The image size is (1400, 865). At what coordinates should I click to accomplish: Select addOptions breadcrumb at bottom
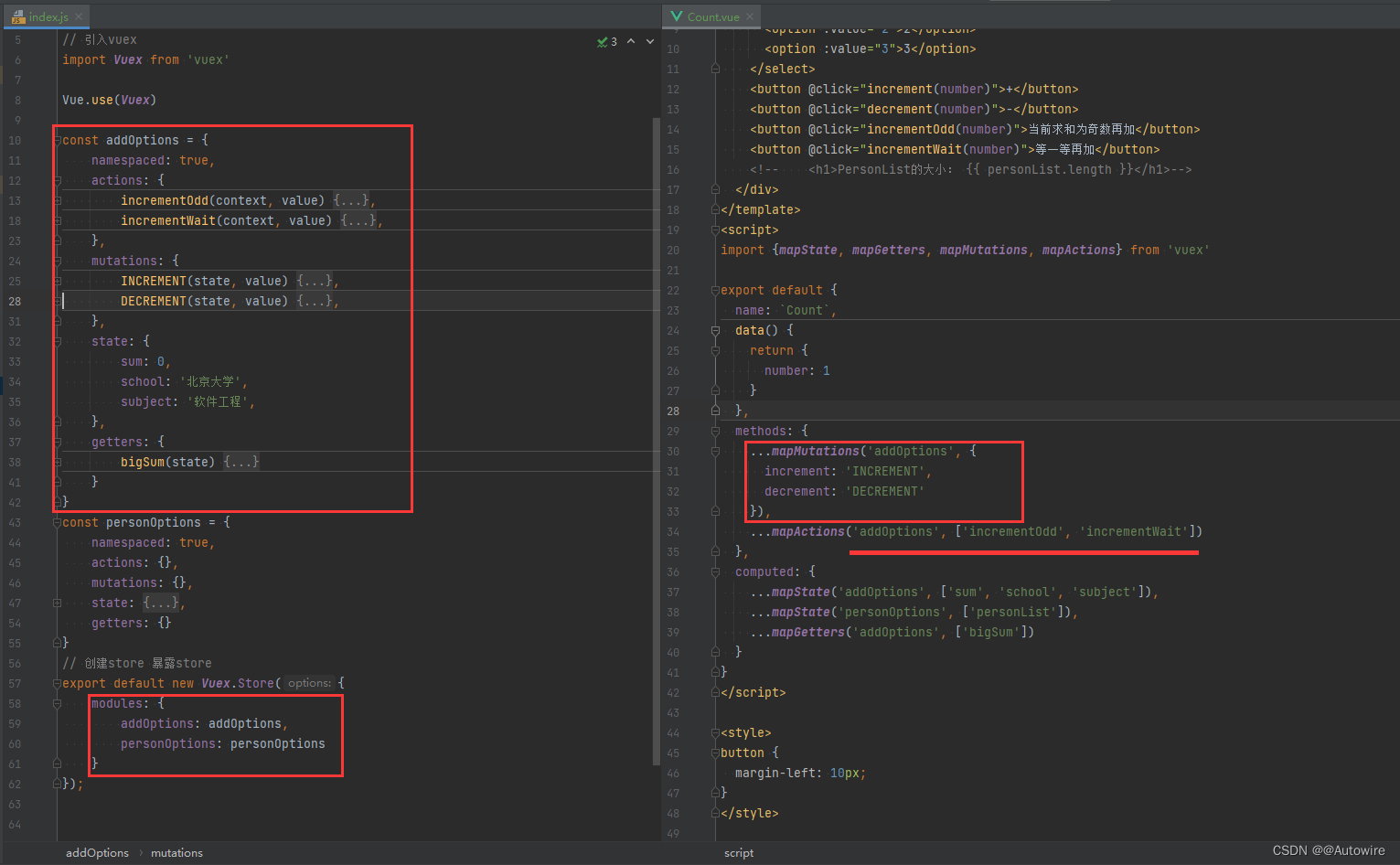pyautogui.click(x=97, y=852)
